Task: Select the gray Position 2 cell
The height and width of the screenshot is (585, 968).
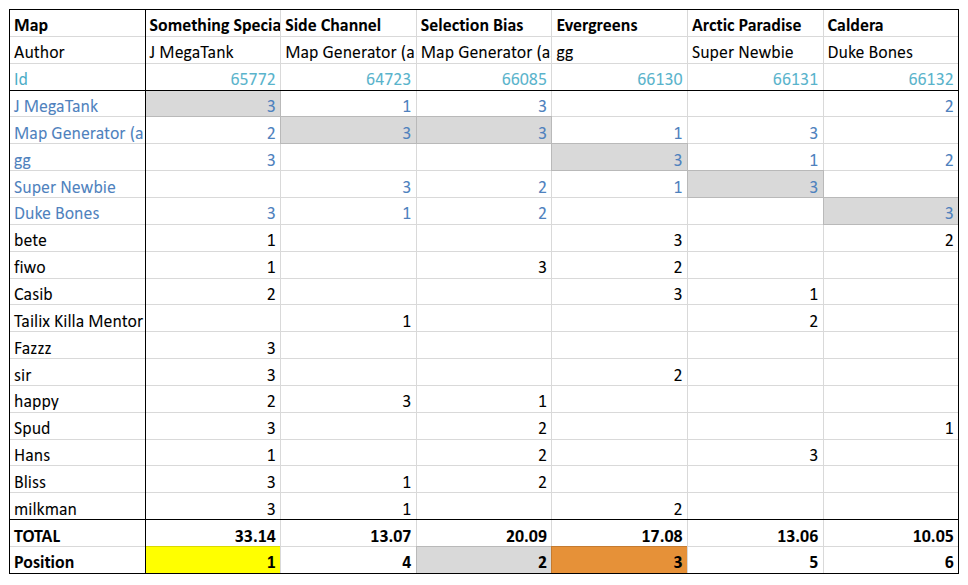Action: point(483,562)
